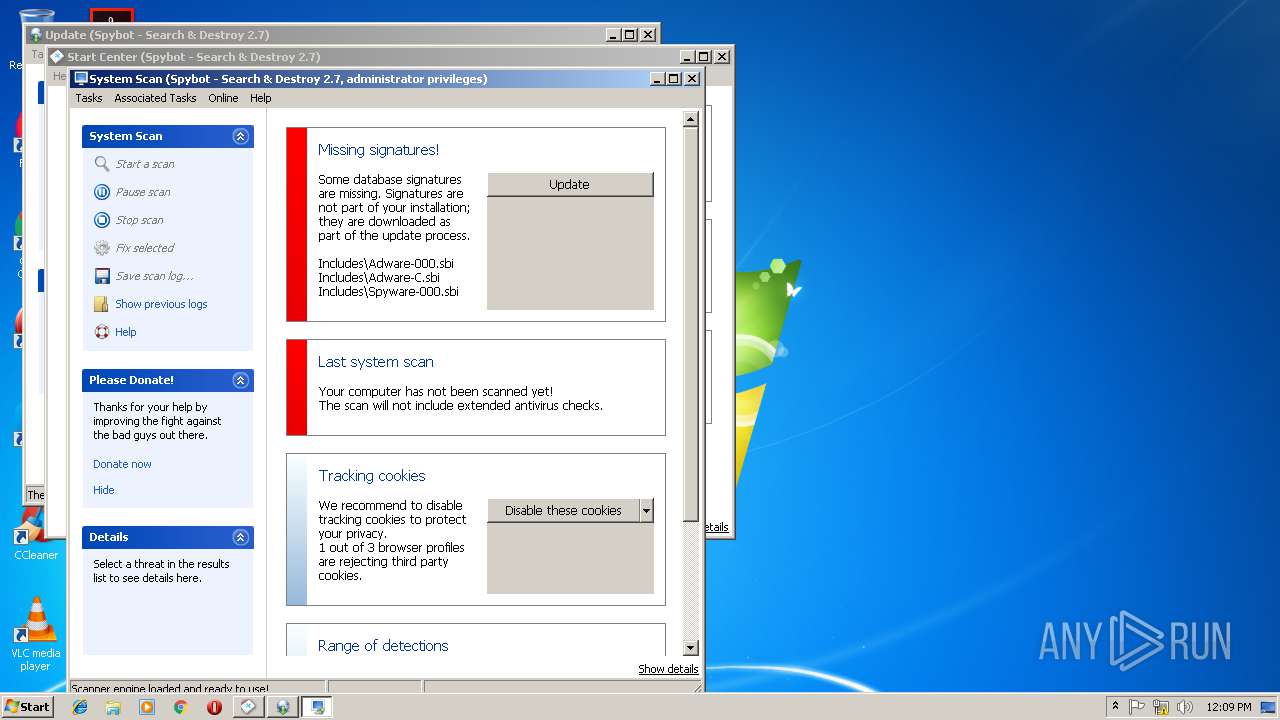Click Show desktop button at taskbar end
Viewport: 1280px width, 720px height.
click(x=1269, y=707)
